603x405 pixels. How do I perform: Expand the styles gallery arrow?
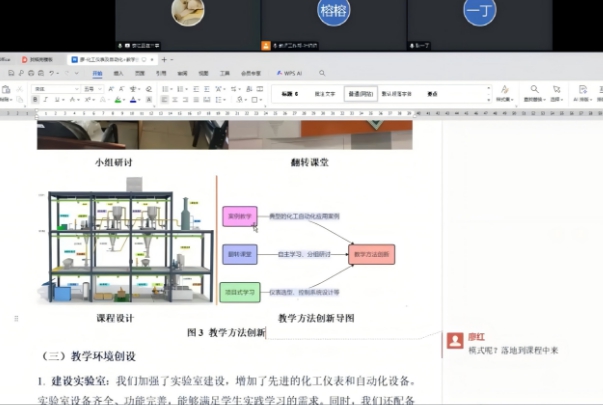(x=489, y=100)
